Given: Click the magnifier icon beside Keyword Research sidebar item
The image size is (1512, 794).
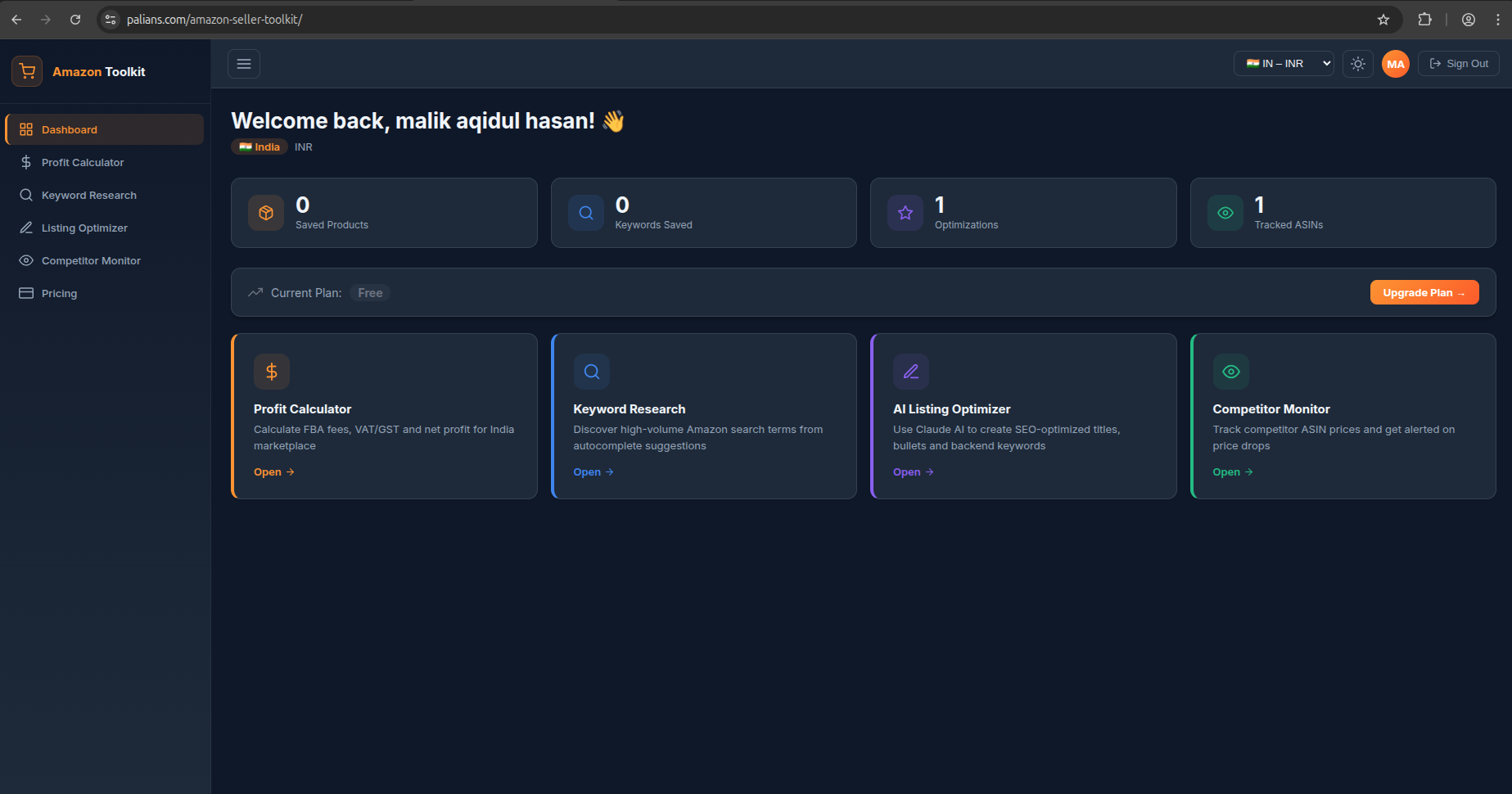Looking at the screenshot, I should pyautogui.click(x=26, y=195).
